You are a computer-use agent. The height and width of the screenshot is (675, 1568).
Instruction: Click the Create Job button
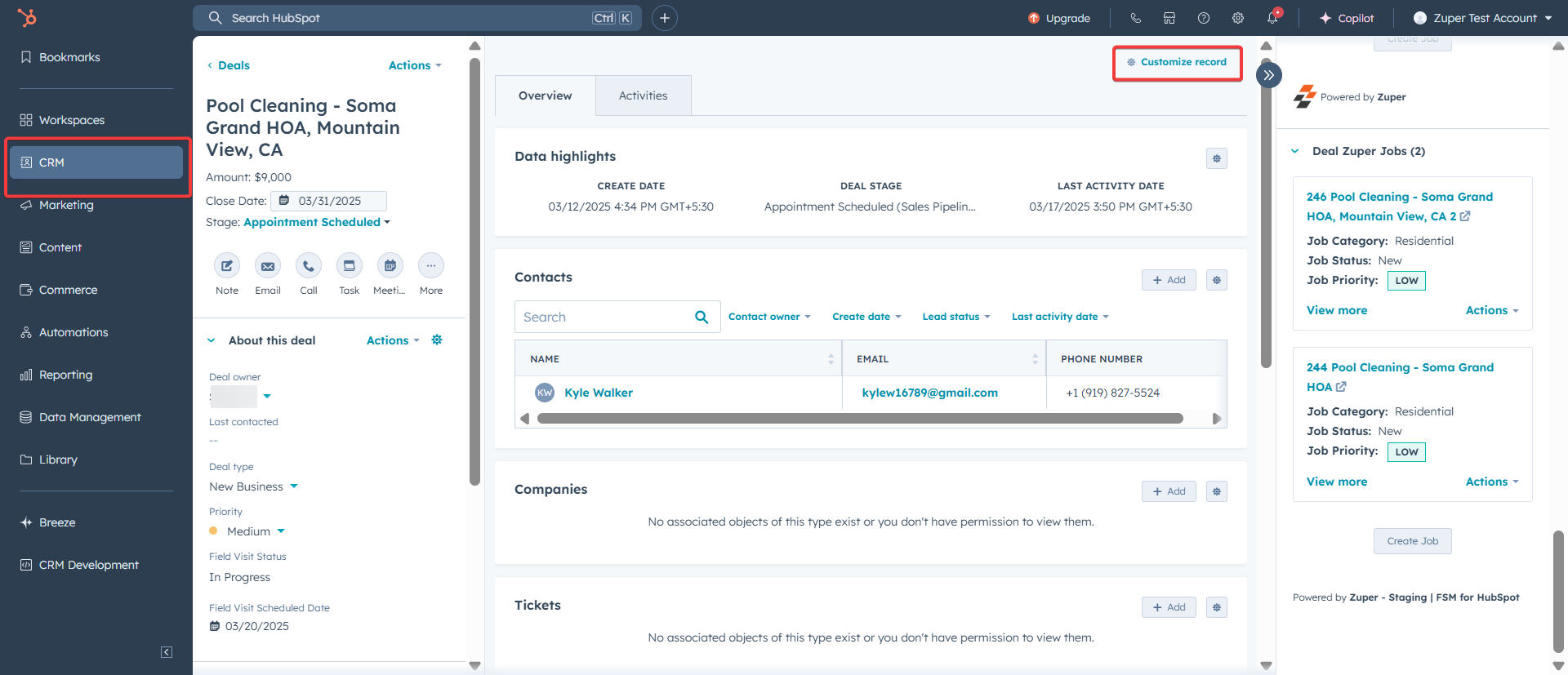[x=1413, y=541]
